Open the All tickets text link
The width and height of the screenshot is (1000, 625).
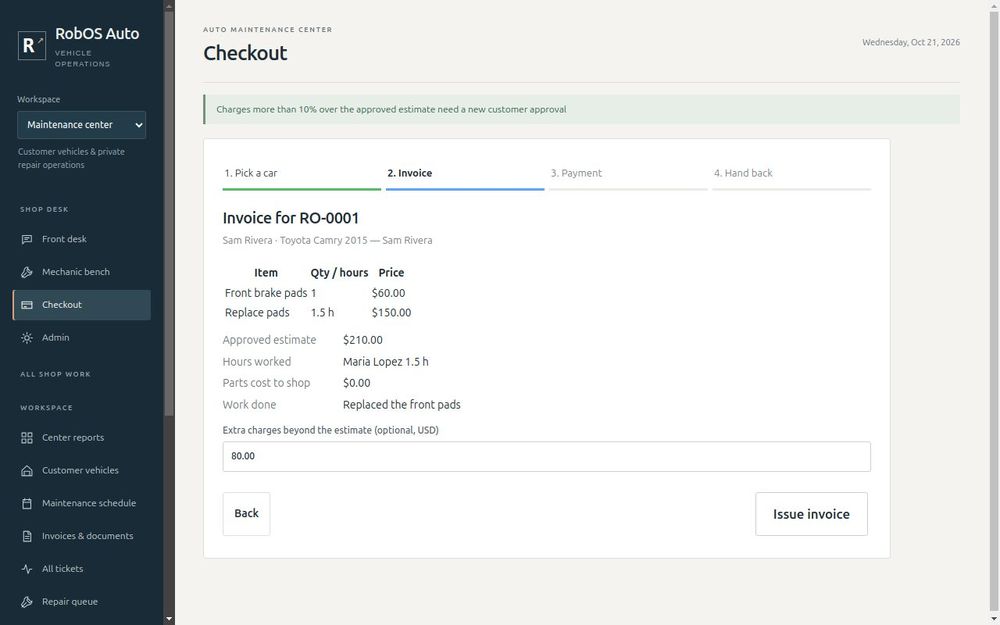pos(62,569)
